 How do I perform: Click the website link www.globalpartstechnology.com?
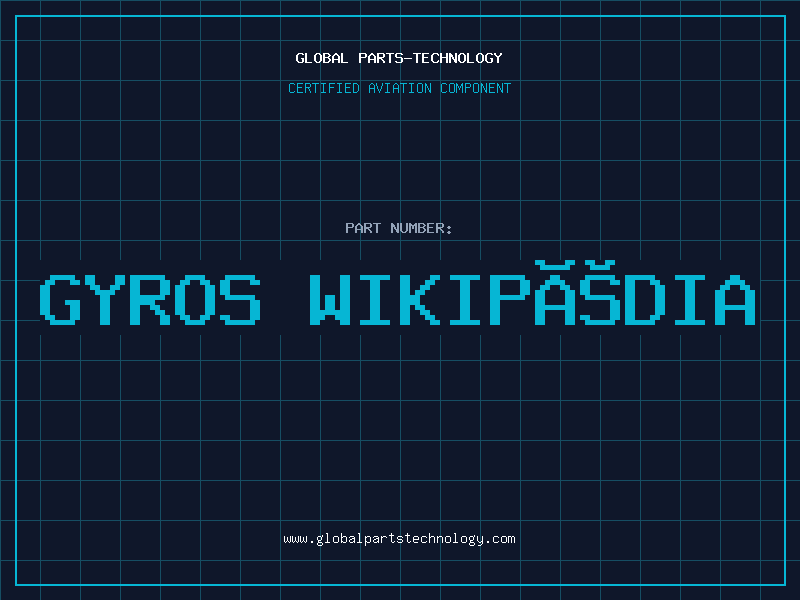point(399,538)
